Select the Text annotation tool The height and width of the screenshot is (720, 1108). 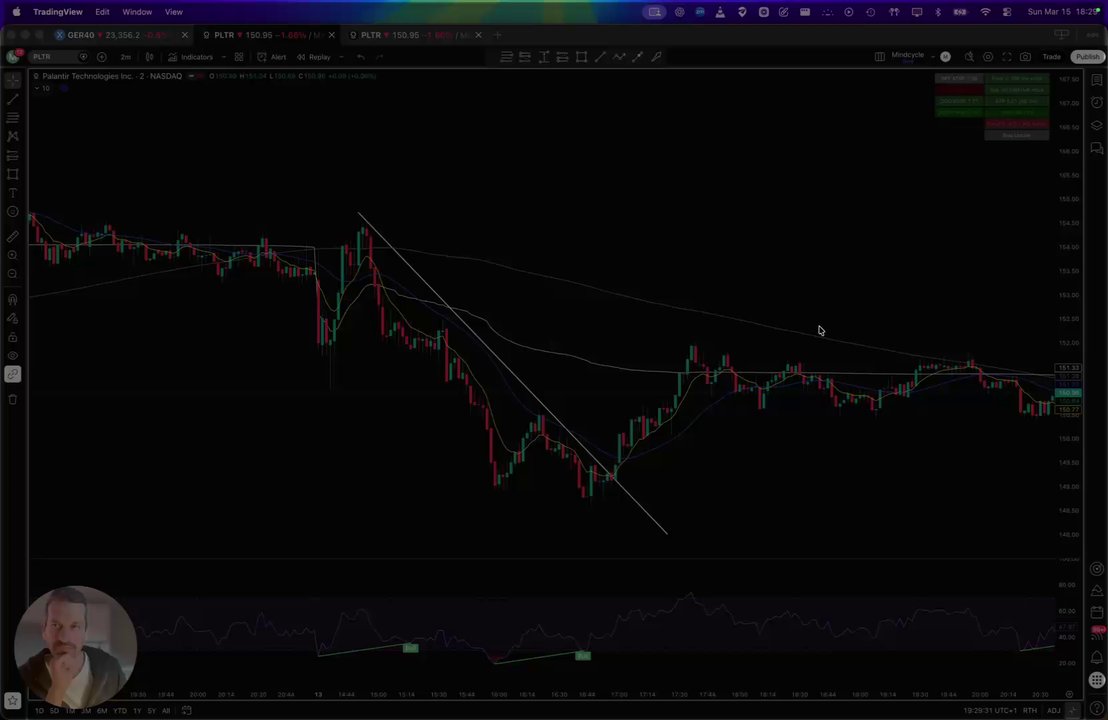click(x=13, y=193)
